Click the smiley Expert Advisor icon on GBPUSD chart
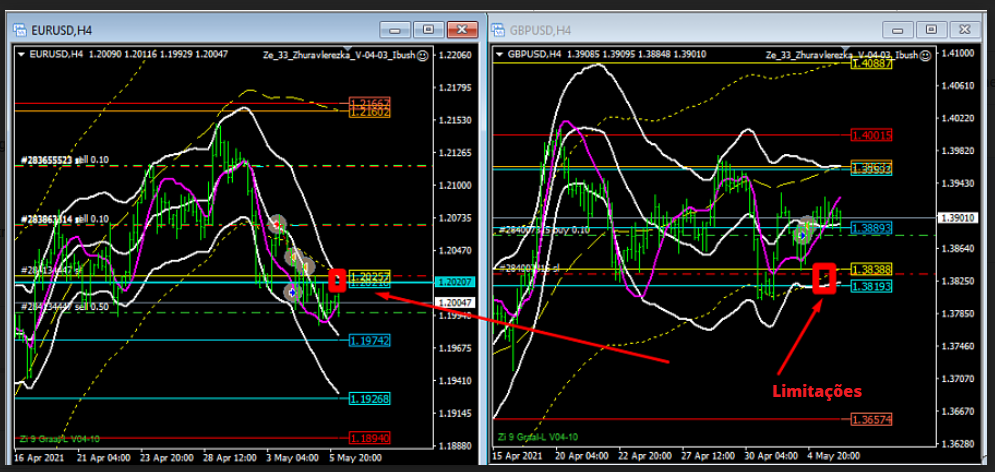Screen dimensions: 995x472 click(926, 55)
